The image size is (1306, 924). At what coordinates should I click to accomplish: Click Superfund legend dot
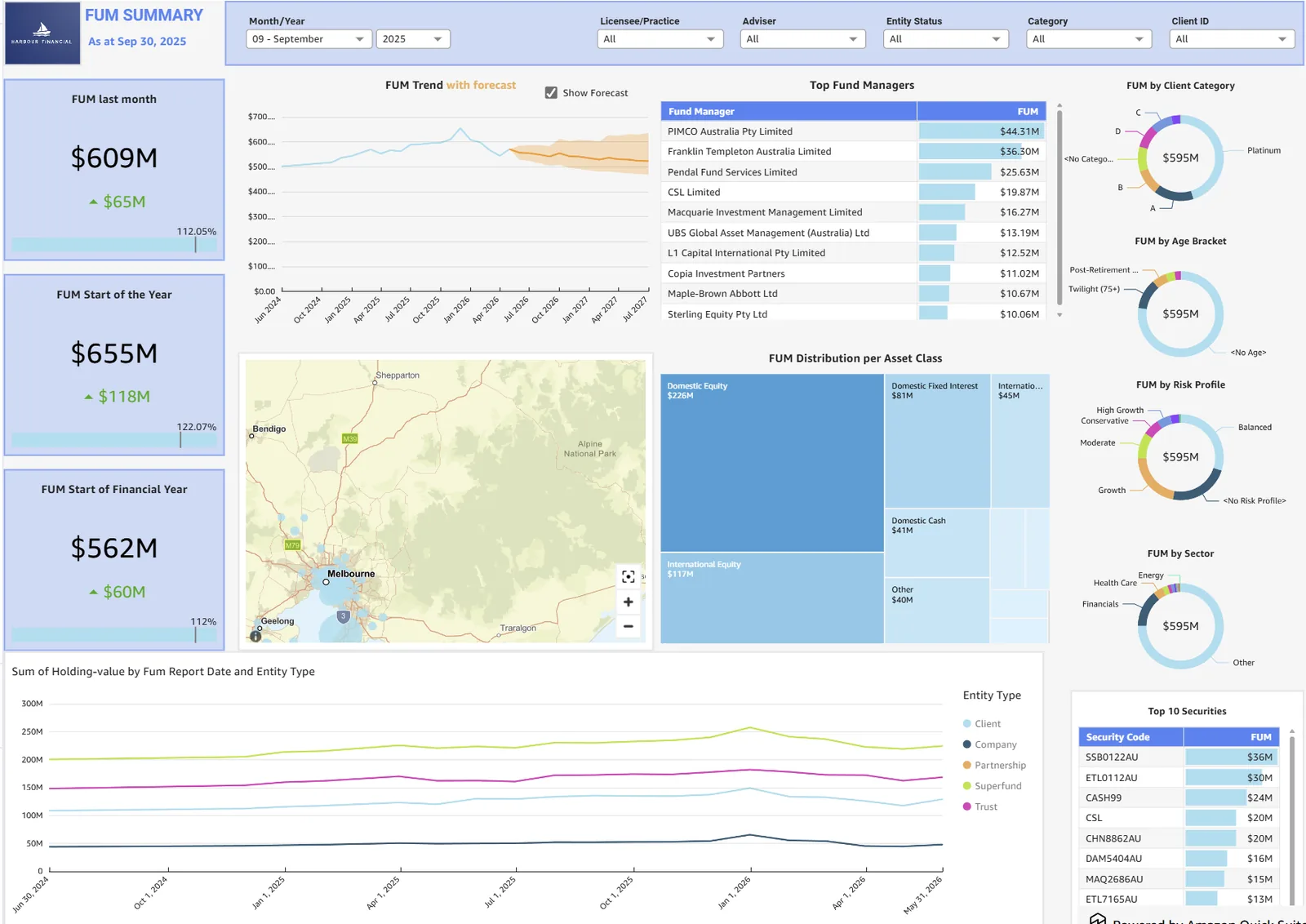(x=967, y=786)
